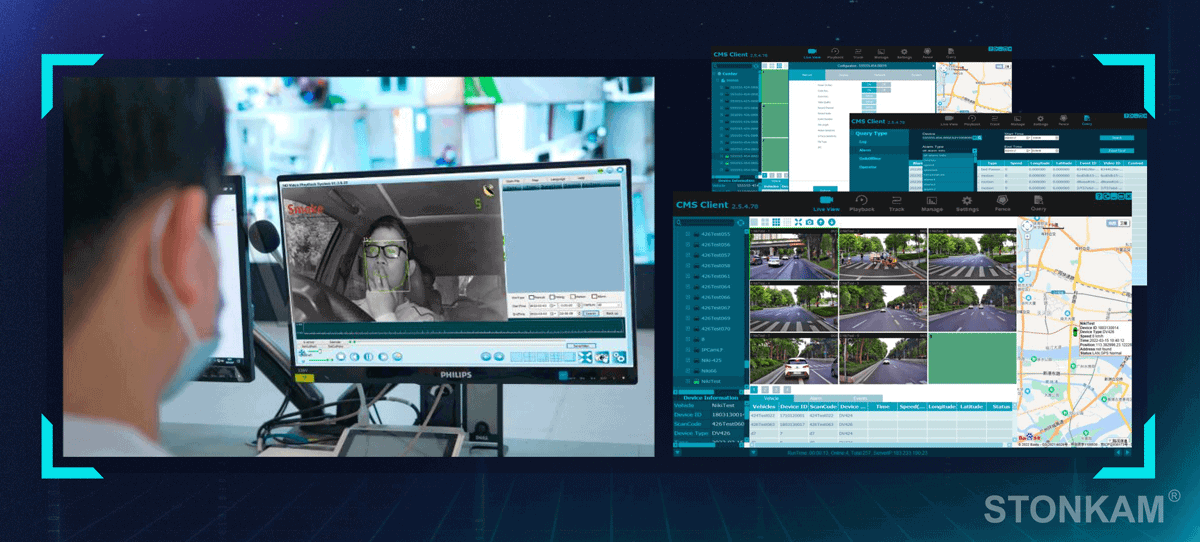The width and height of the screenshot is (1200, 542).
Task: Open Playback in front CMS window
Action: point(861,203)
